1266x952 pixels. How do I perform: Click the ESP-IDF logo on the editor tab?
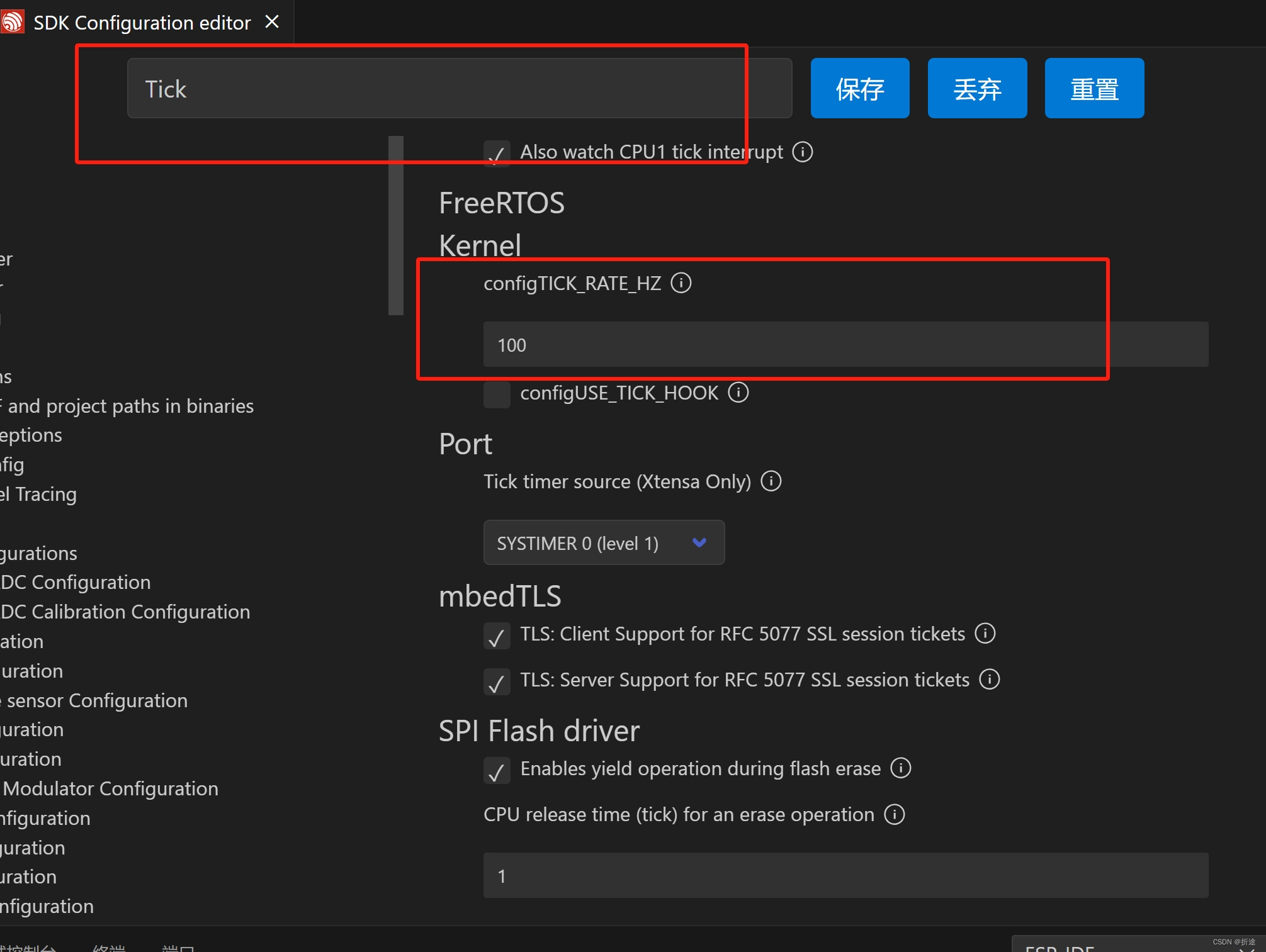11,21
